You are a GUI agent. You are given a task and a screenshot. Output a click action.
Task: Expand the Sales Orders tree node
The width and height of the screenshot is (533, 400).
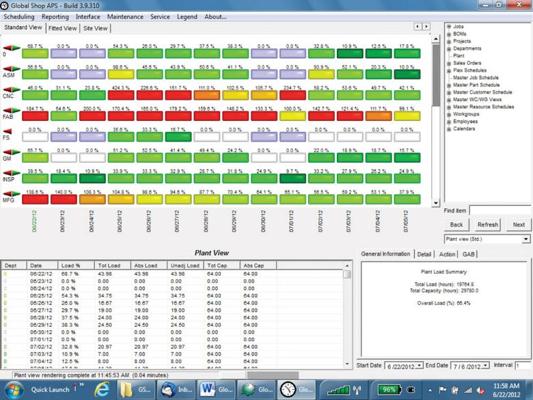coord(449,63)
